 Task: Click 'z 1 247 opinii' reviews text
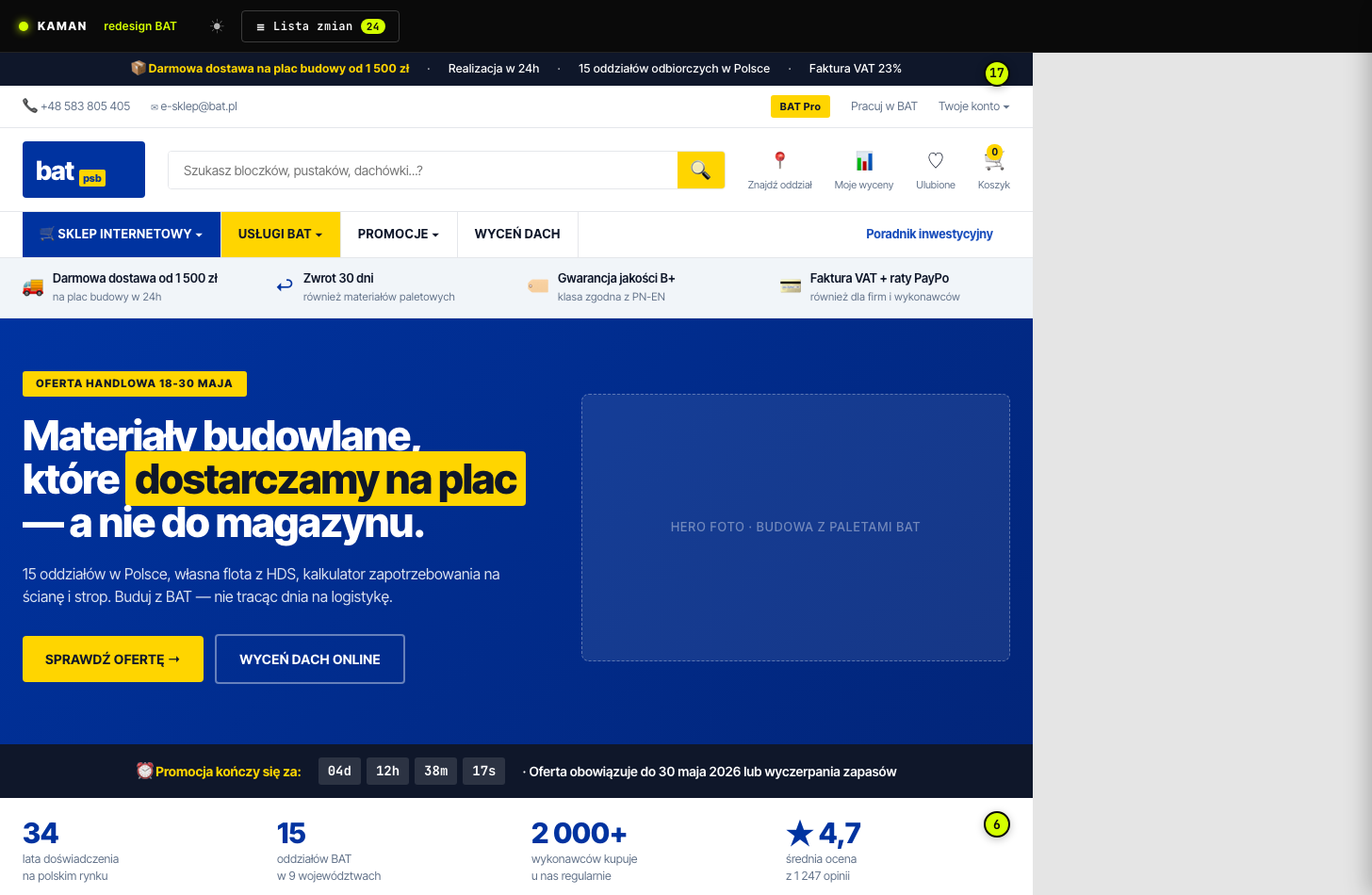coord(818,876)
